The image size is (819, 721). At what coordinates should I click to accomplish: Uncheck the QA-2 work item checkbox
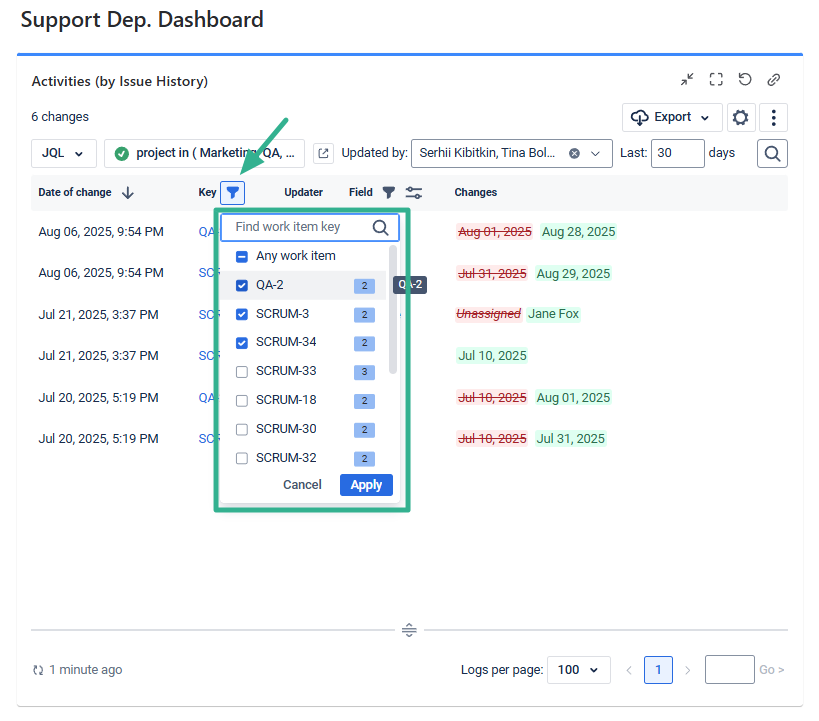242,285
